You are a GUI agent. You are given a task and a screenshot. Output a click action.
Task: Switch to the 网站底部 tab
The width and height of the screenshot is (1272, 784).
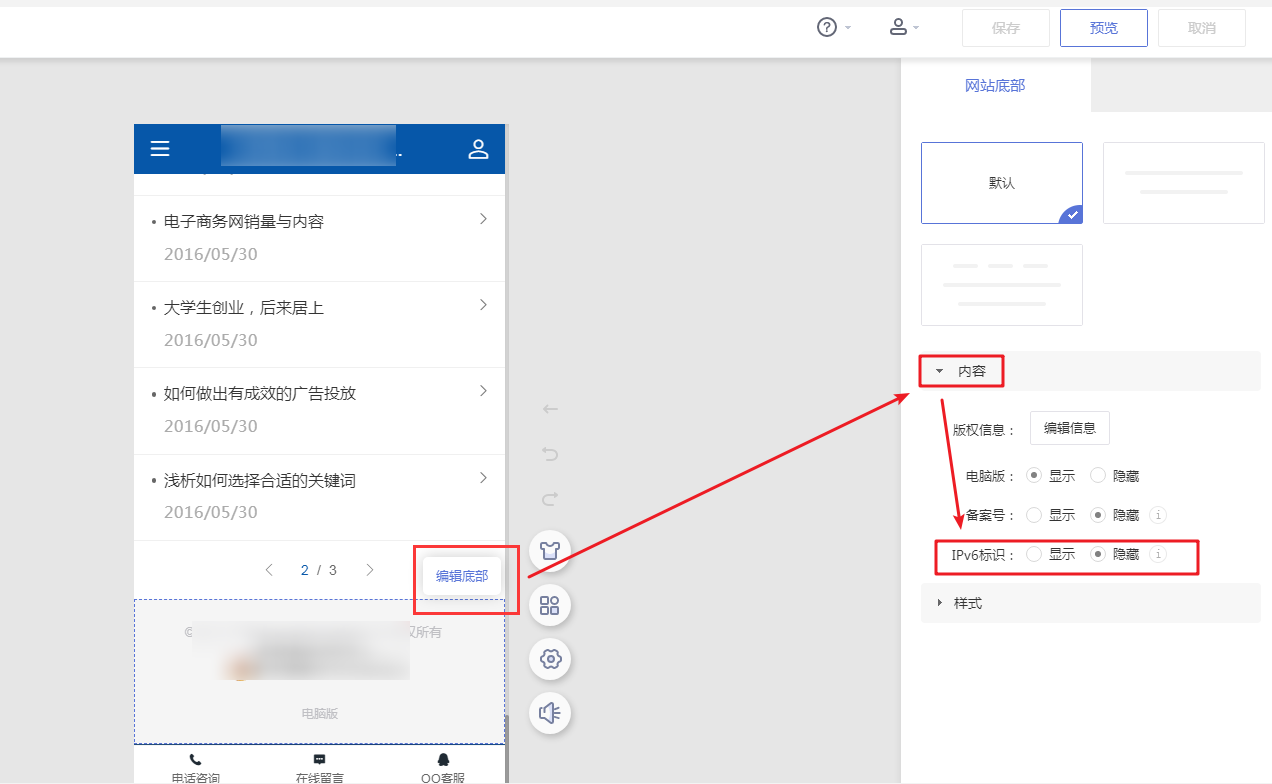tap(995, 86)
